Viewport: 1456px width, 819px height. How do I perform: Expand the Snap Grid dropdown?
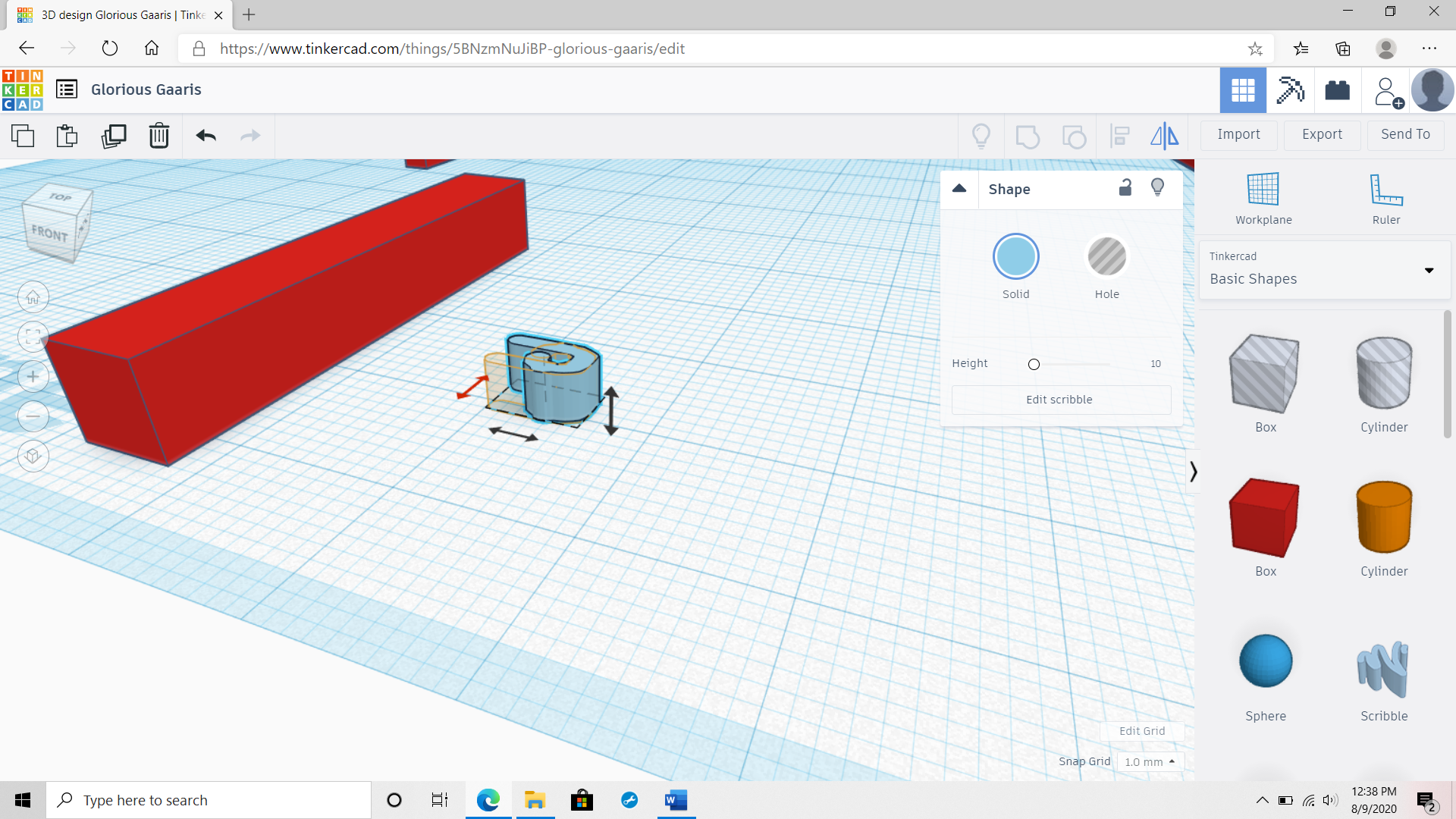tap(1149, 762)
